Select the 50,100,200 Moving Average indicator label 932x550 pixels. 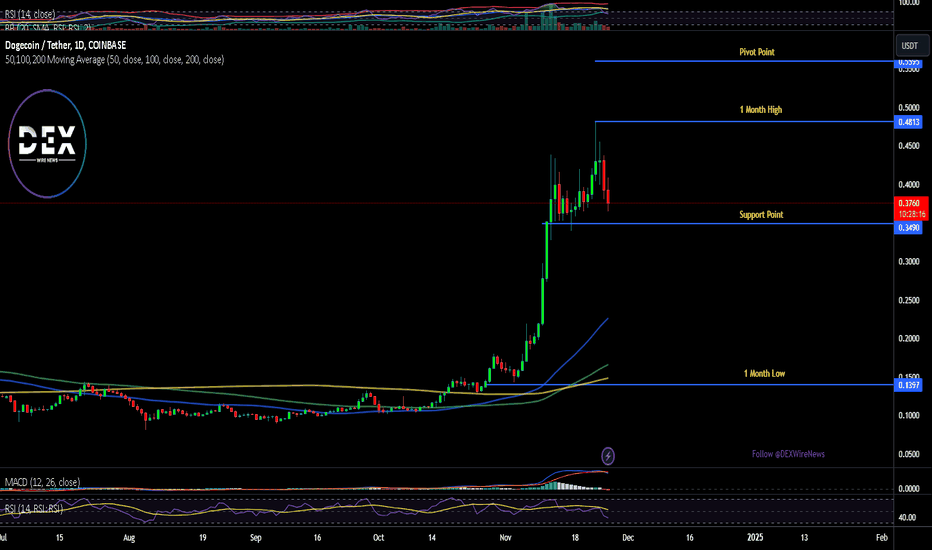click(115, 59)
